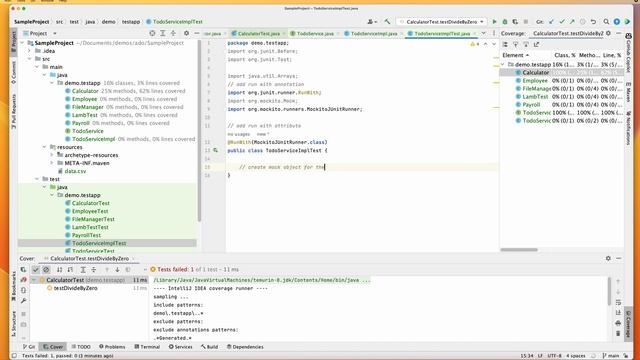
Task: Open the Build tool window tab
Action: click(209, 347)
